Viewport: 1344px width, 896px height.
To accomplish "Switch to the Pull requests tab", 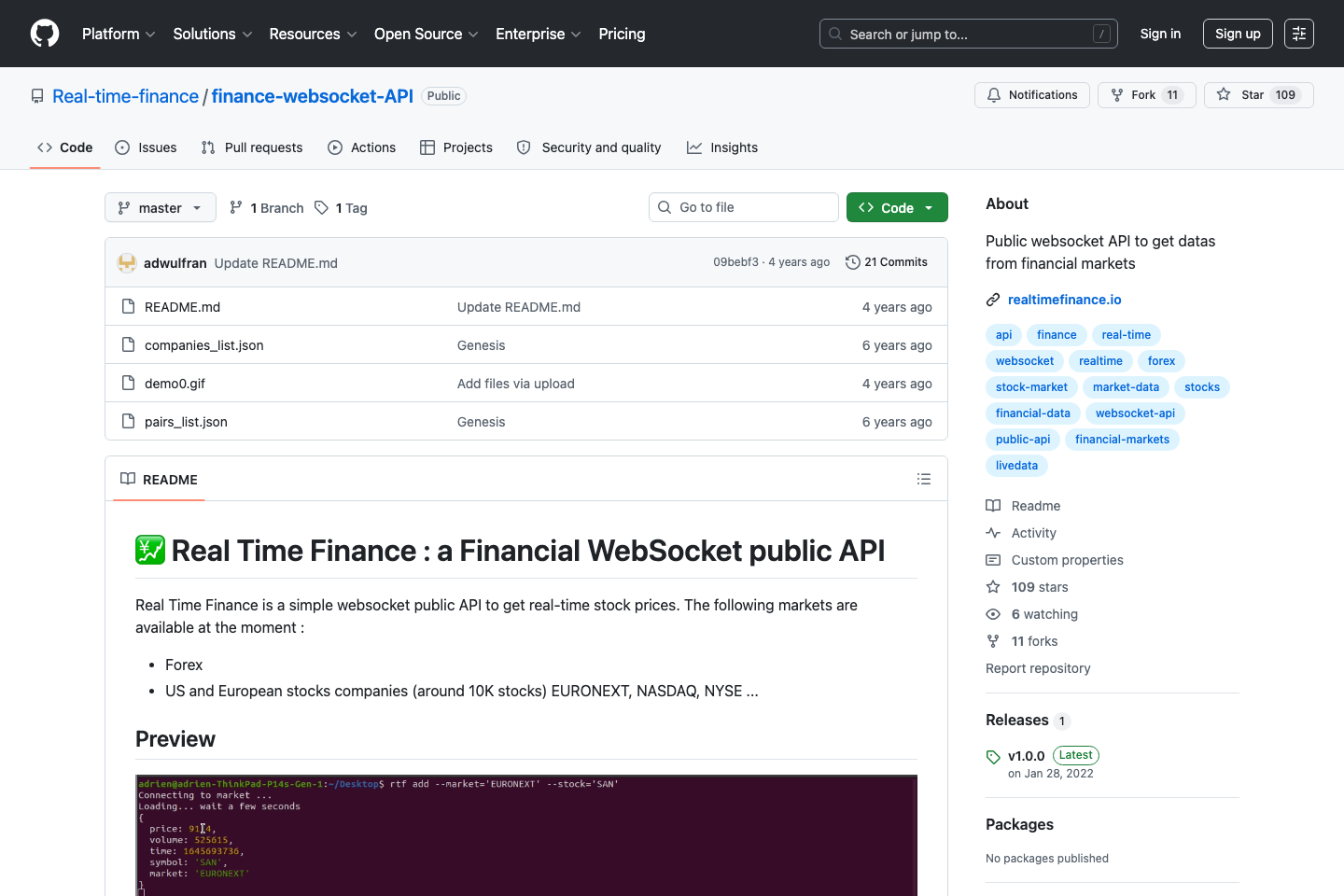I will pos(251,147).
